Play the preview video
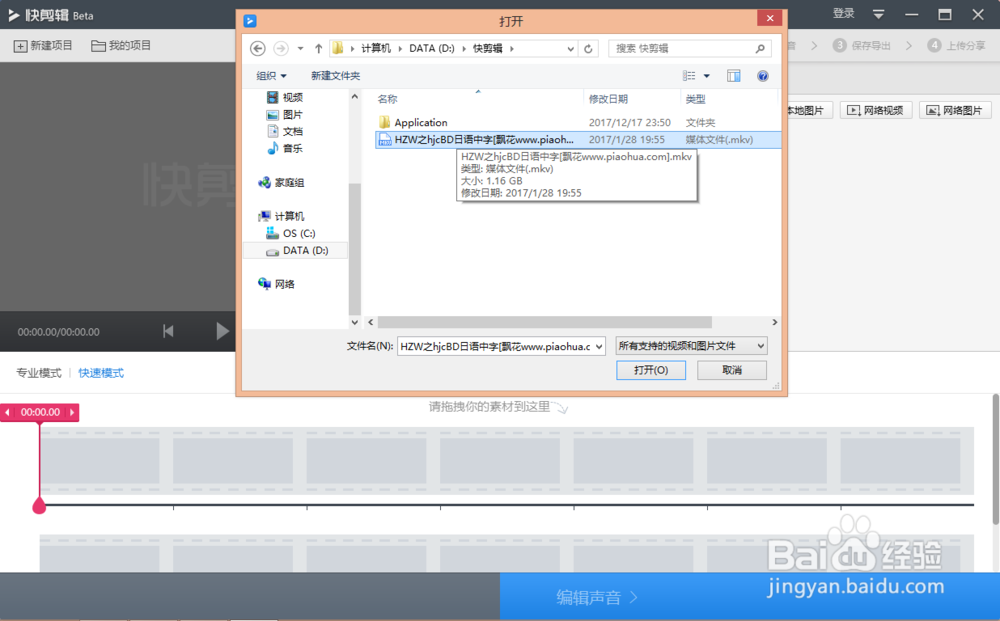Viewport: 1000px width, 621px height. (222, 331)
